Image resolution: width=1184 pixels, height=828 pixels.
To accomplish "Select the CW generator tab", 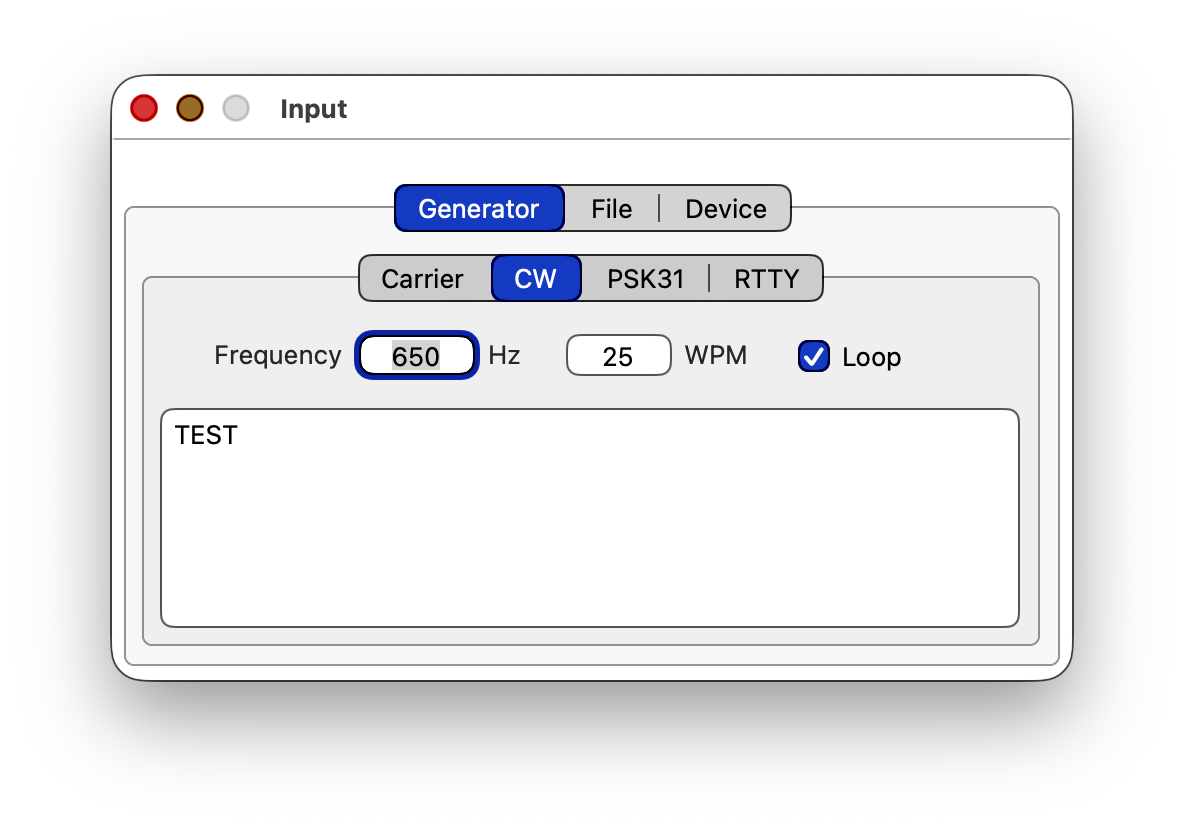I will click(x=535, y=279).
